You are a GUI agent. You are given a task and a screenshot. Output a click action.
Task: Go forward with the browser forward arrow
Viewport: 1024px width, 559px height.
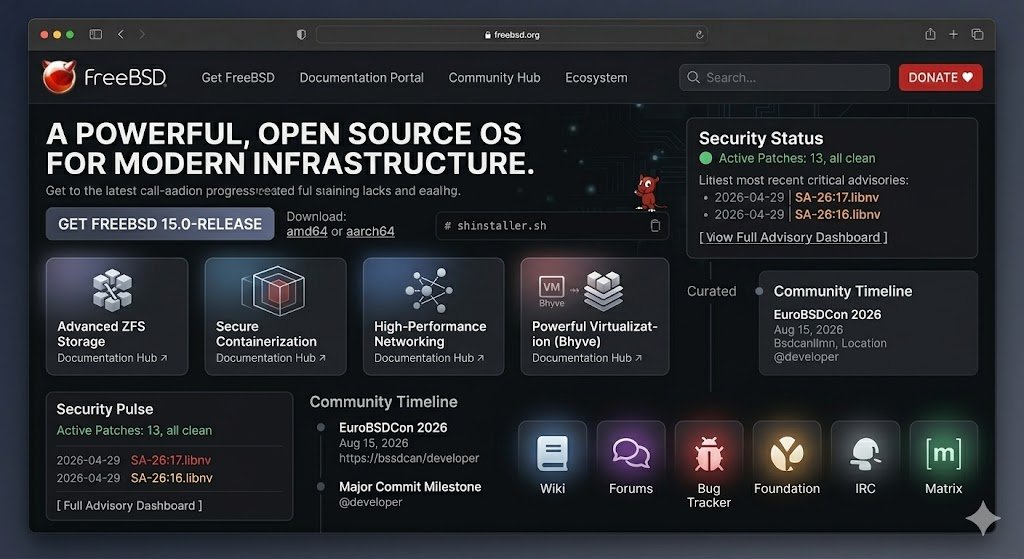(142, 34)
